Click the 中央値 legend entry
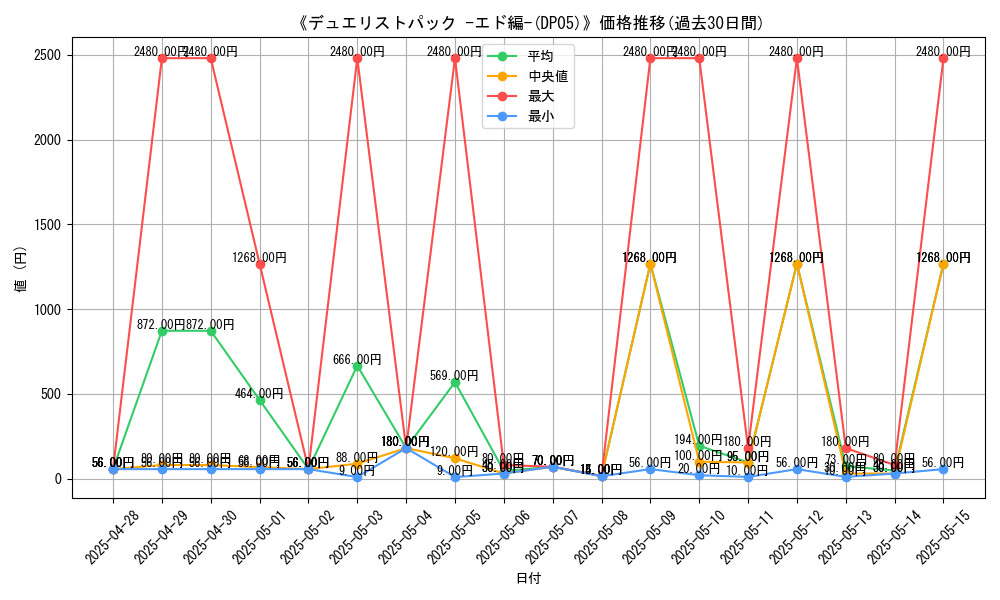Viewport: 1000px width, 600px height. click(528, 76)
